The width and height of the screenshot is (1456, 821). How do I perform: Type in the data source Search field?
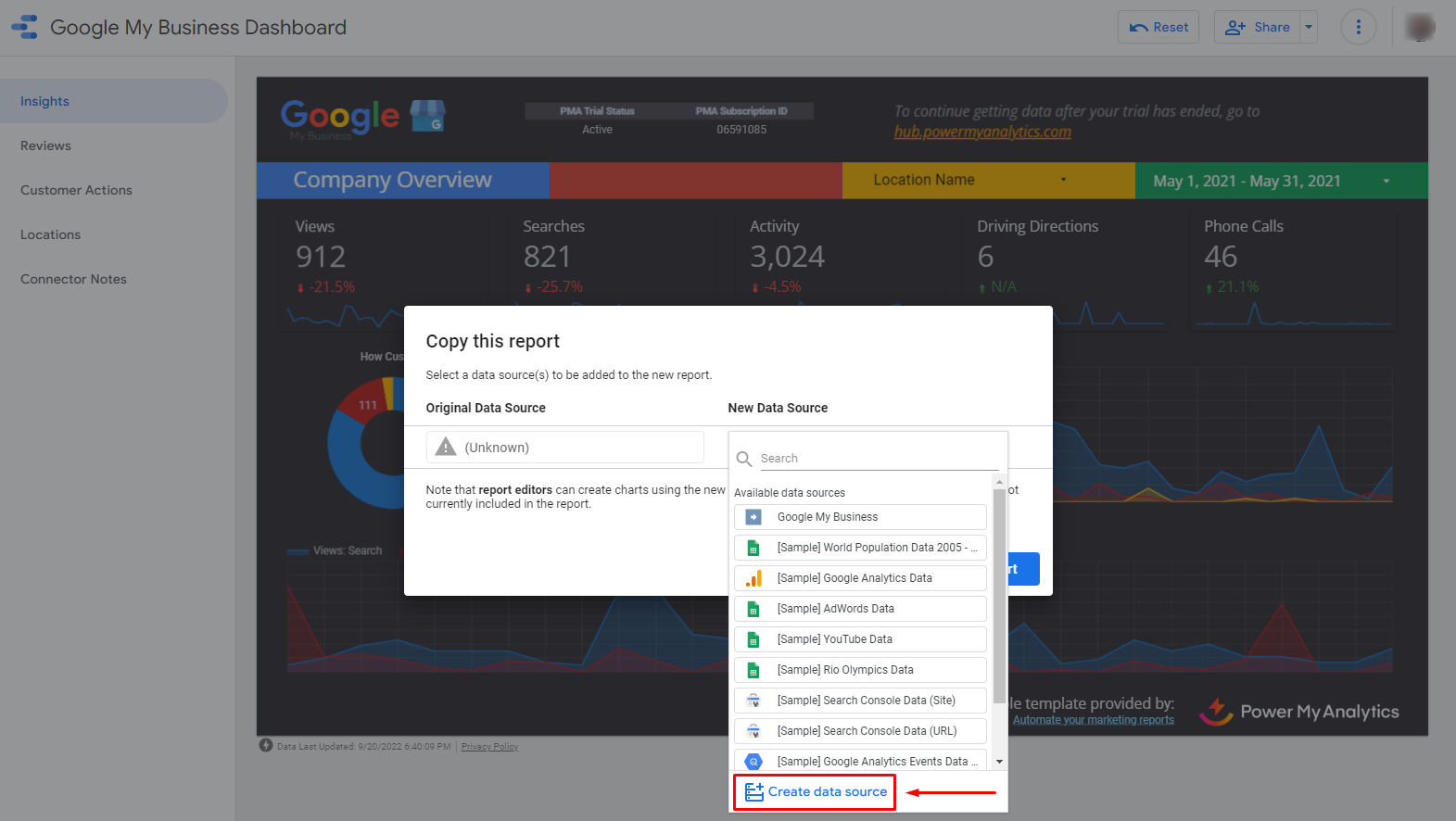click(x=876, y=459)
